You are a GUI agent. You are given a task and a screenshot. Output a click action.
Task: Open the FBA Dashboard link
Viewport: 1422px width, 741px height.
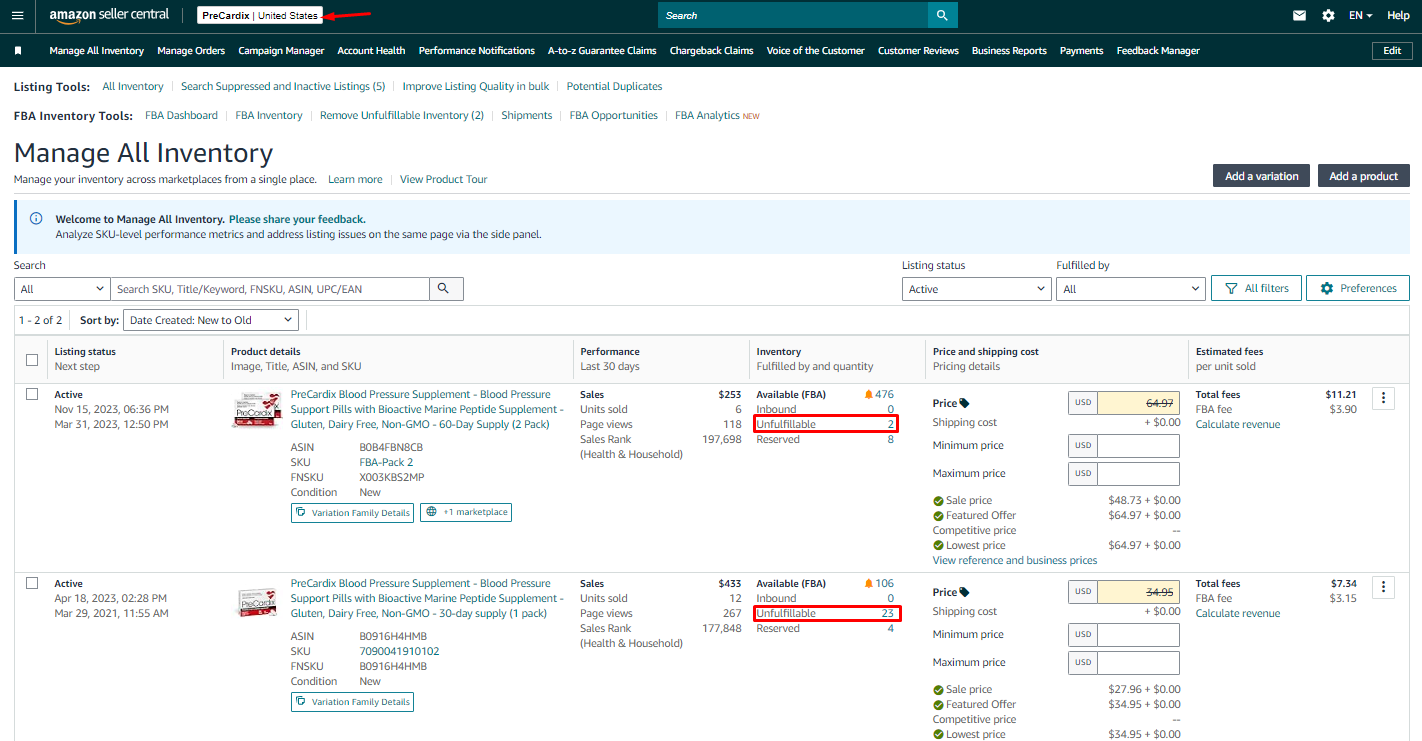(x=181, y=116)
